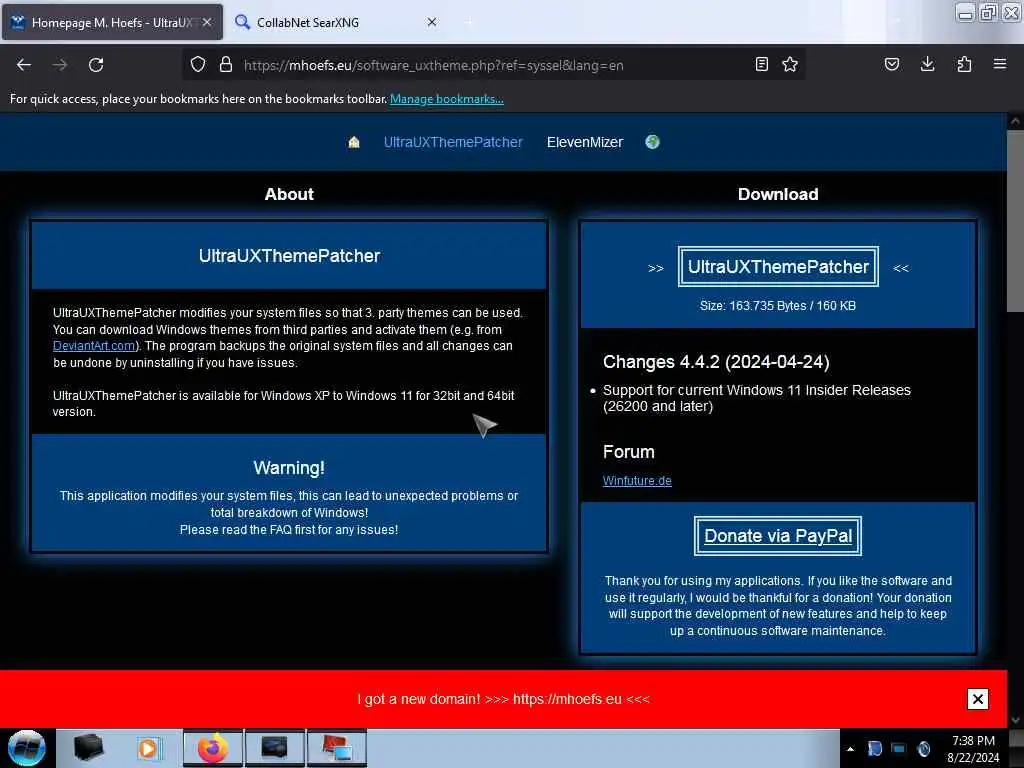Bookmark this page with the star icon
The height and width of the screenshot is (768, 1024).
point(790,64)
